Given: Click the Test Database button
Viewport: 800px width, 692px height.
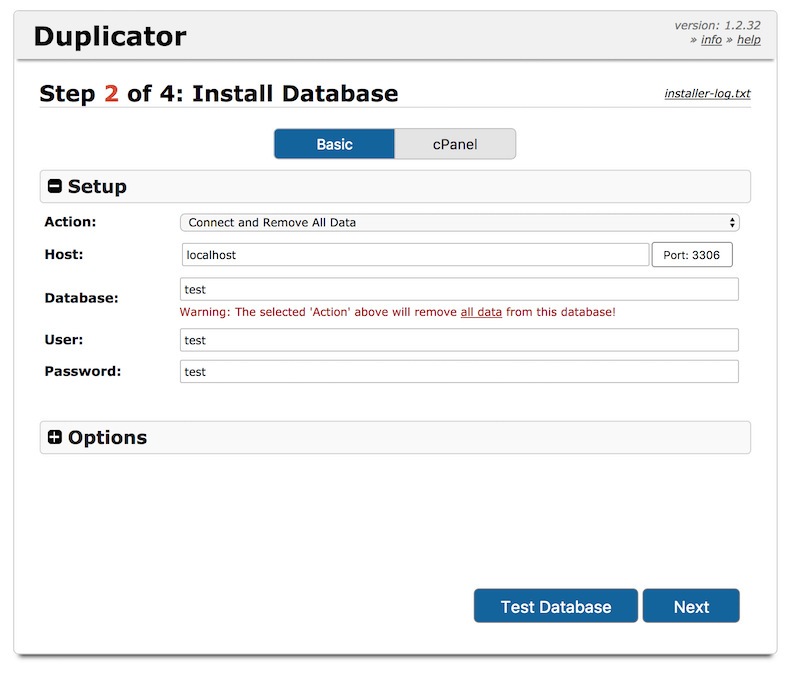Looking at the screenshot, I should point(556,606).
